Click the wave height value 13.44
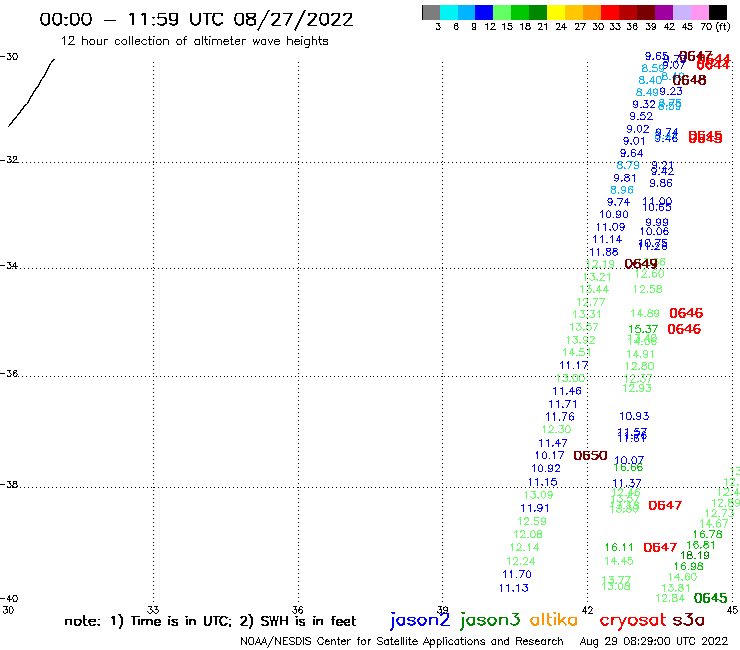 (594, 289)
